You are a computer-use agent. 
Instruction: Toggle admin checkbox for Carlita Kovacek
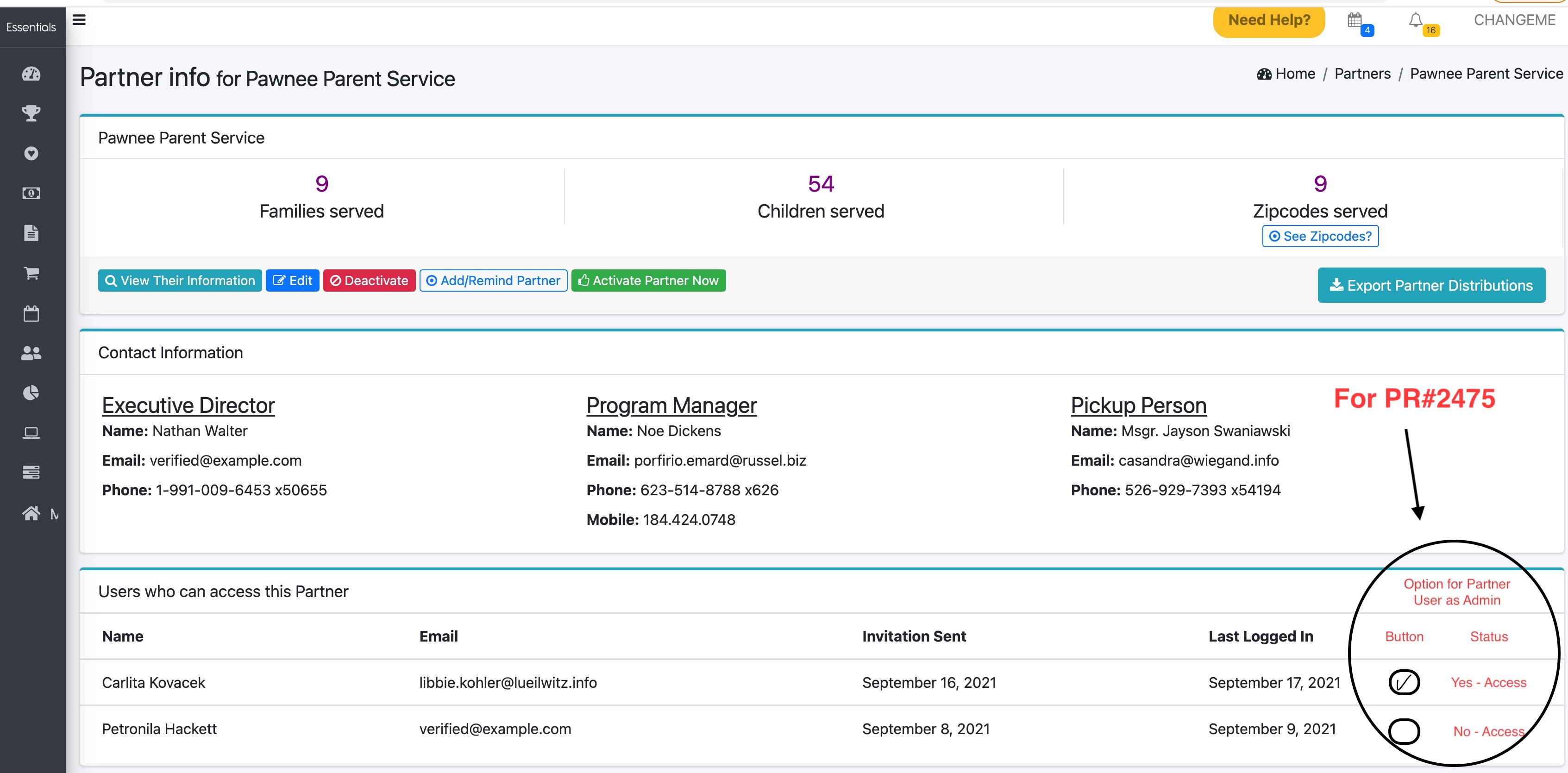click(1404, 682)
